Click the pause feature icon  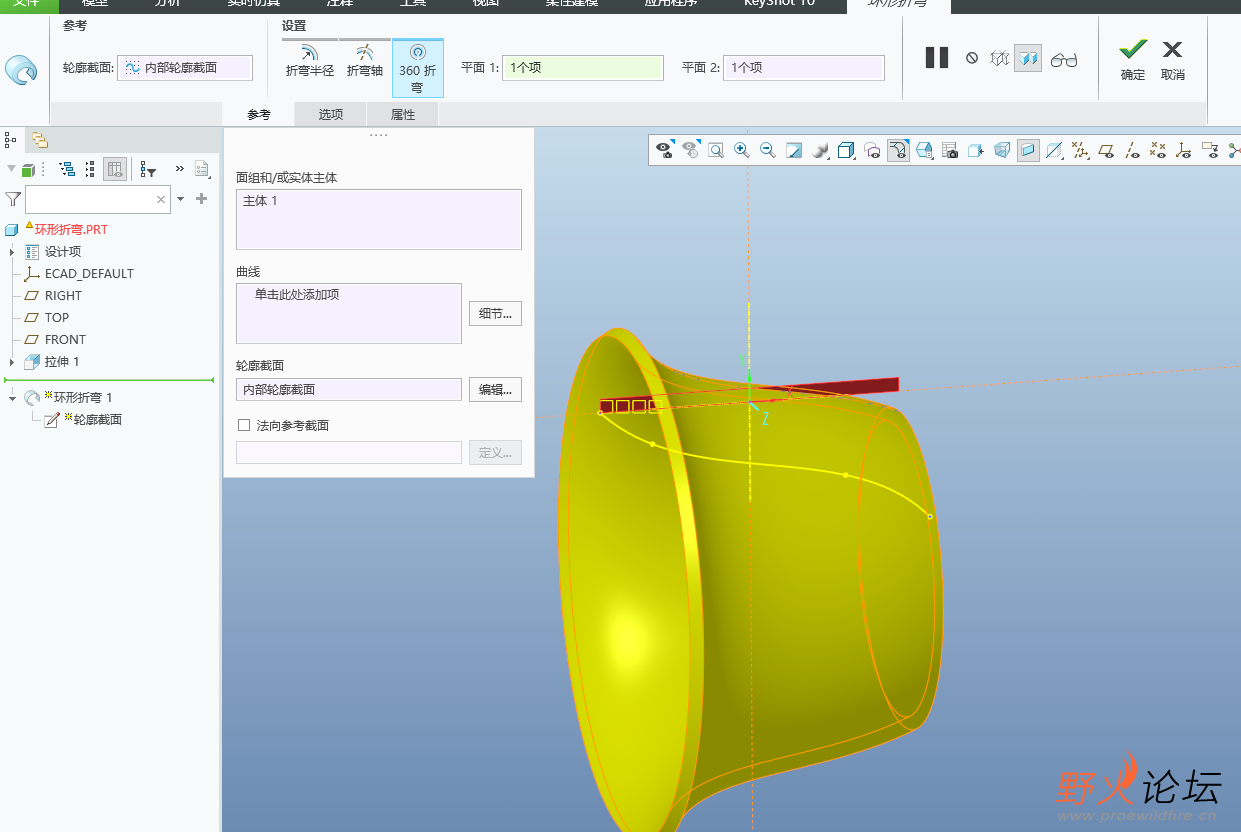pos(936,58)
